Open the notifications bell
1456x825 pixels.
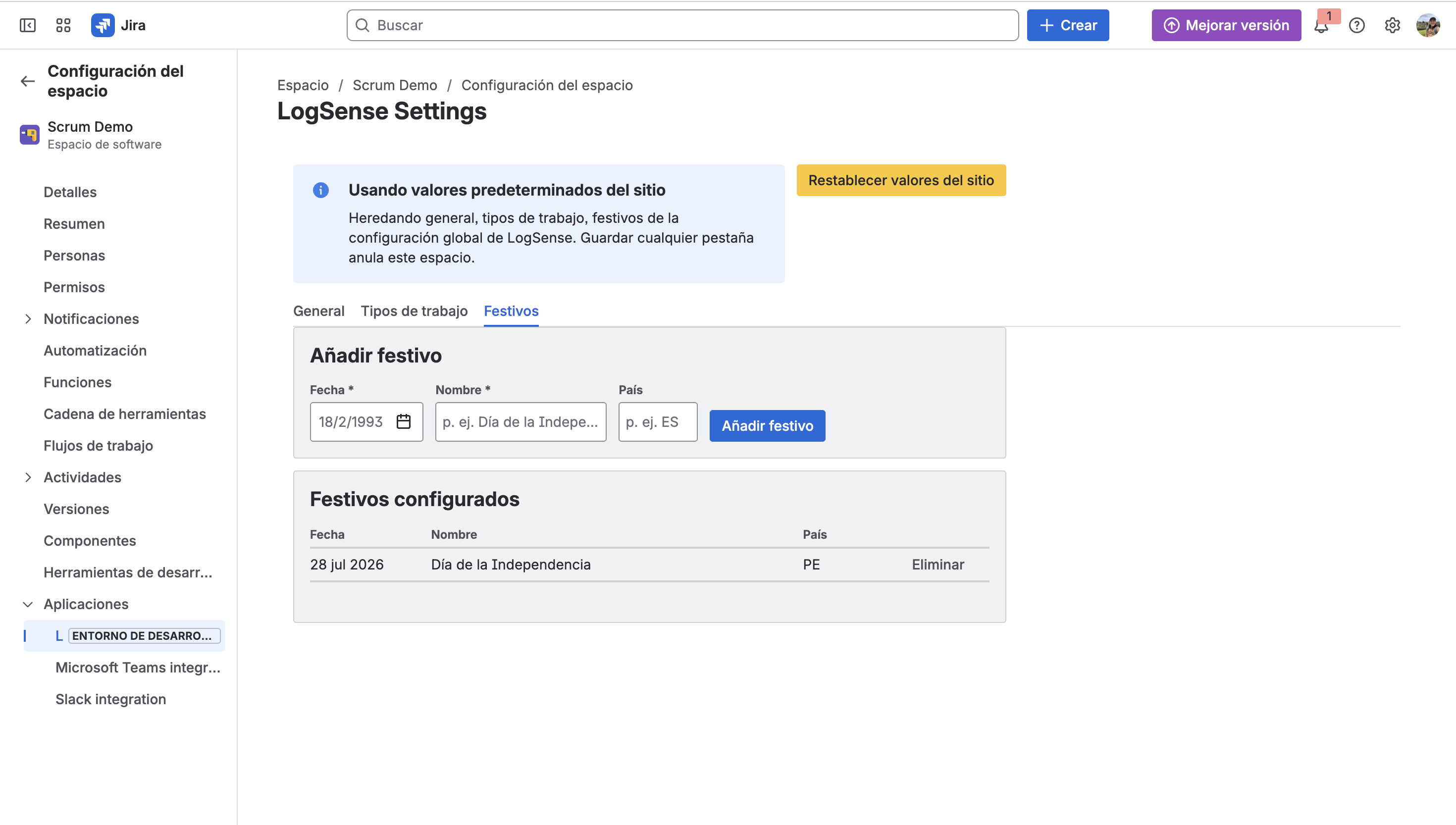[x=1321, y=25]
